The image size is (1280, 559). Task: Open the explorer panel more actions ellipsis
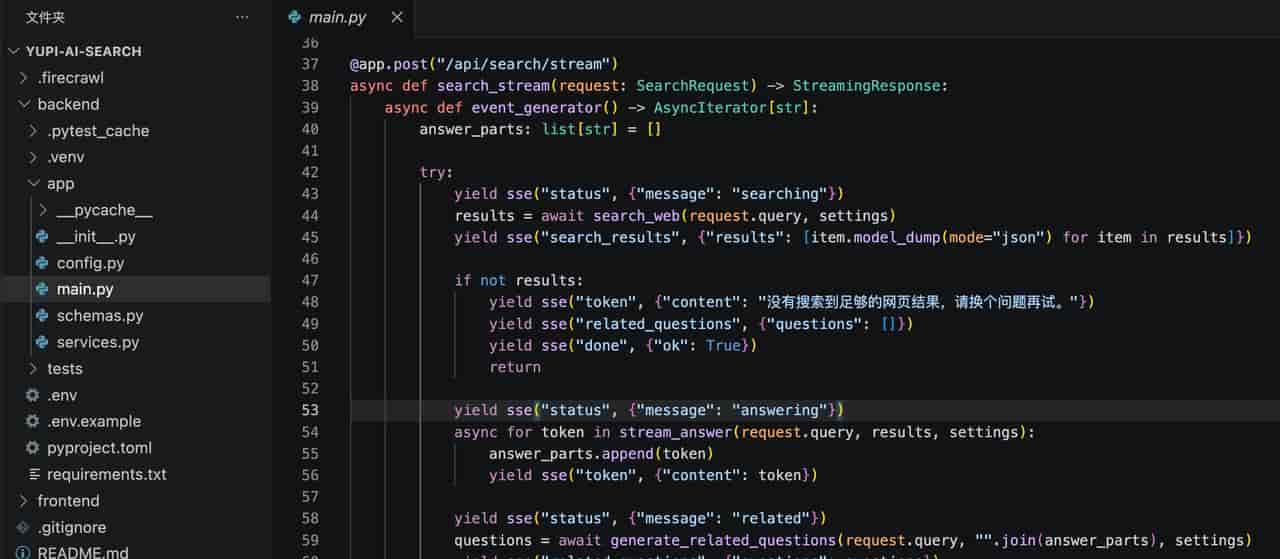(242, 17)
